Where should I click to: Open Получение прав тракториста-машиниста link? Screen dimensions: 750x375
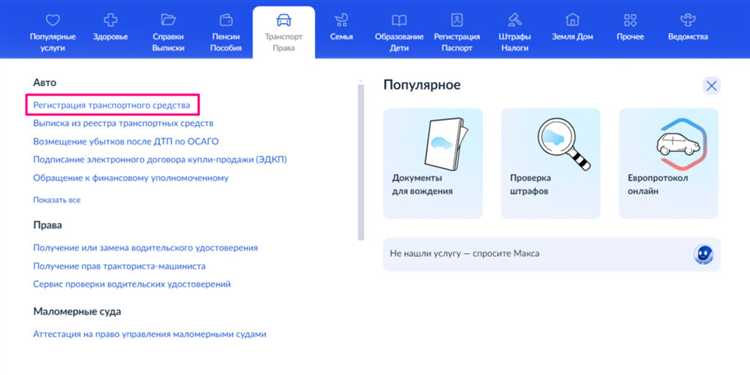(119, 265)
